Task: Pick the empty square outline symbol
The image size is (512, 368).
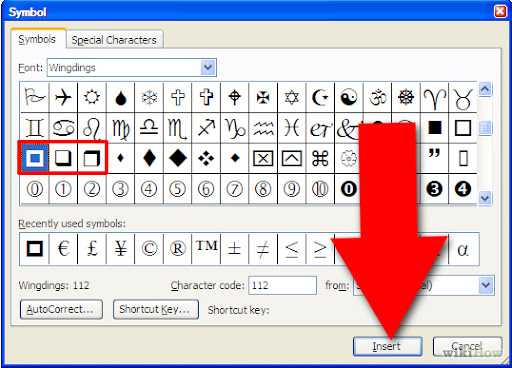Action: (463, 128)
